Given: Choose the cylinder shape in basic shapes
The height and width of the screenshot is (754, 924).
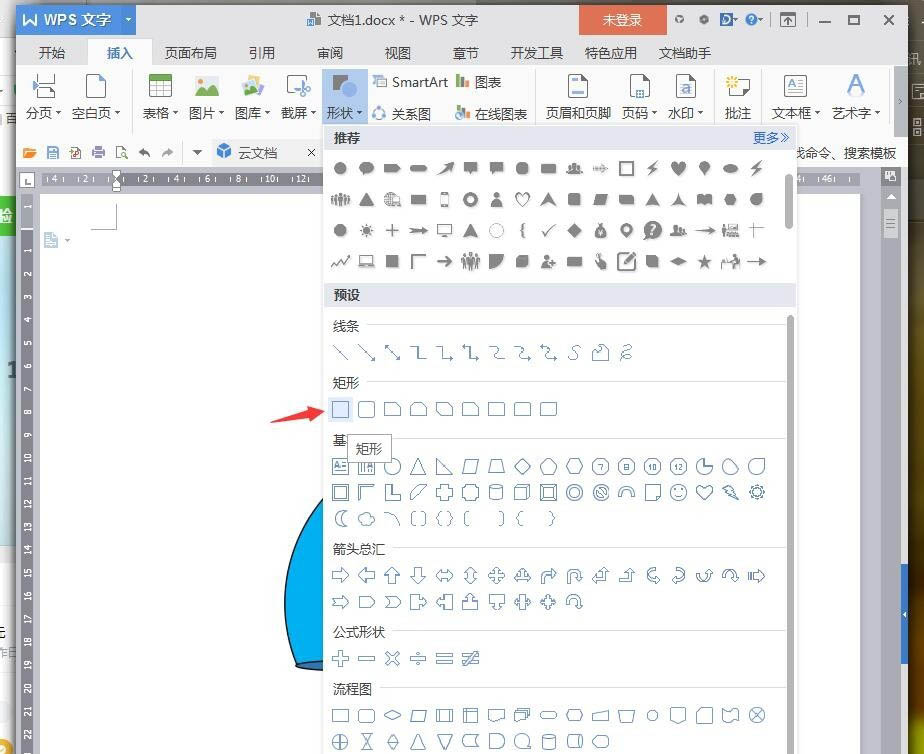Looking at the screenshot, I should pos(497,492).
